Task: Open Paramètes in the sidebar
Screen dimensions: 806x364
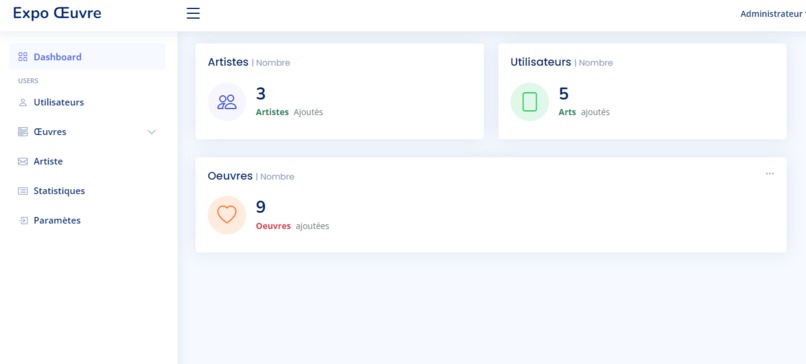Action: click(87, 221)
